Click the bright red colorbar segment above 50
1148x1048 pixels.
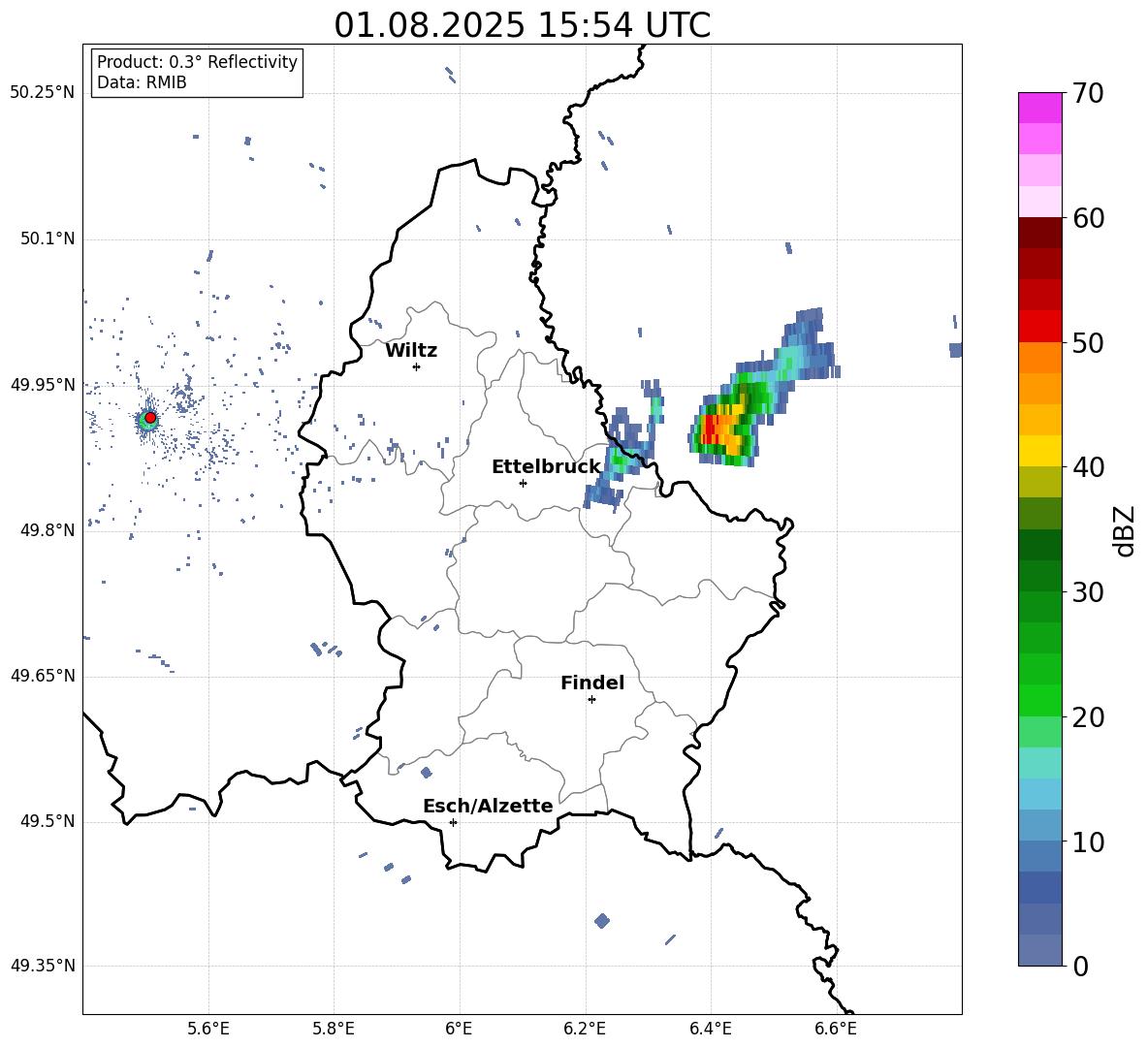pyautogui.click(x=1039, y=327)
